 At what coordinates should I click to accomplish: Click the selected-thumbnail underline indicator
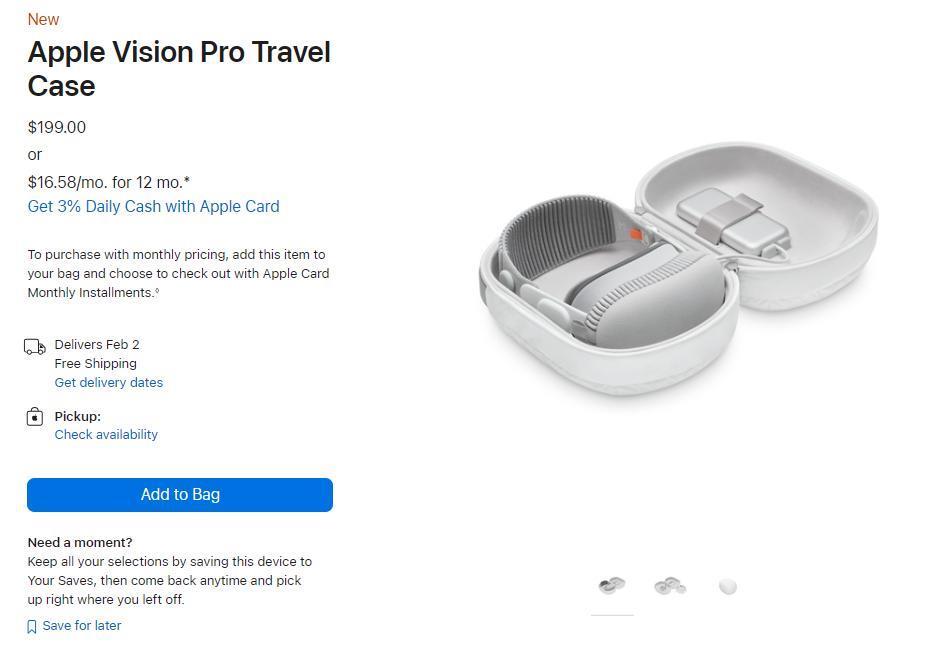point(611,615)
